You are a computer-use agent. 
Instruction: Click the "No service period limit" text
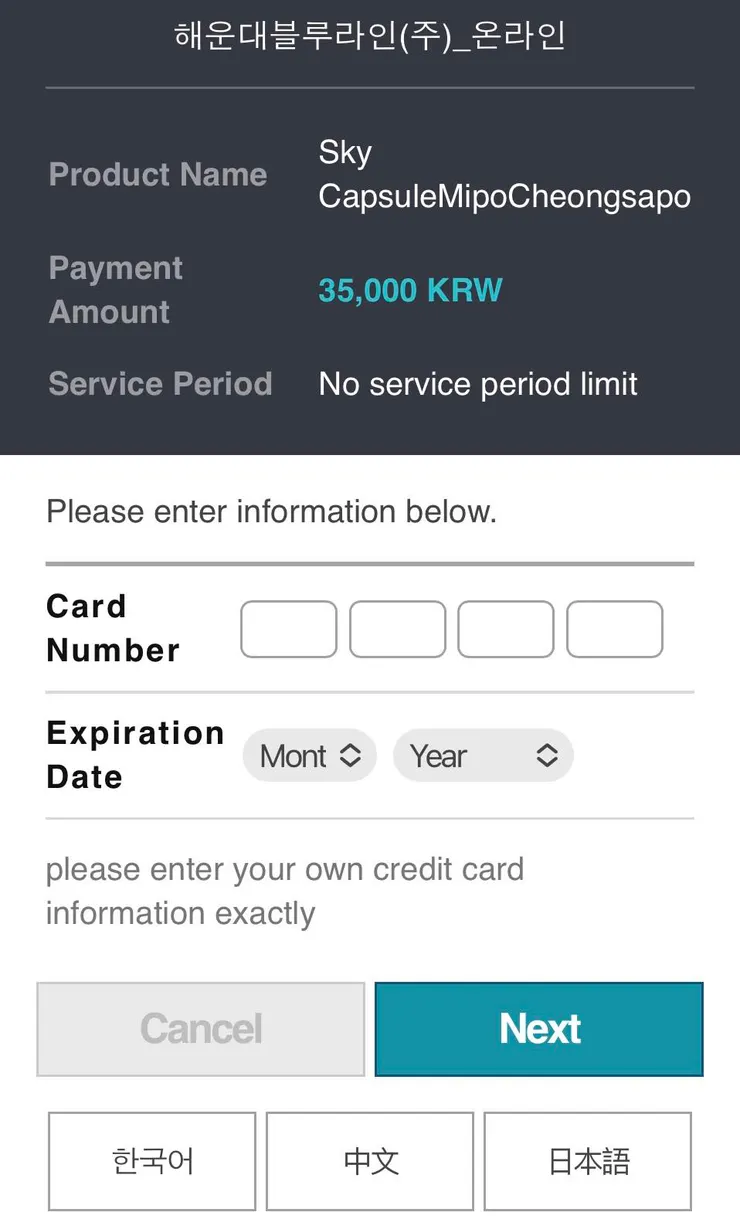click(478, 384)
